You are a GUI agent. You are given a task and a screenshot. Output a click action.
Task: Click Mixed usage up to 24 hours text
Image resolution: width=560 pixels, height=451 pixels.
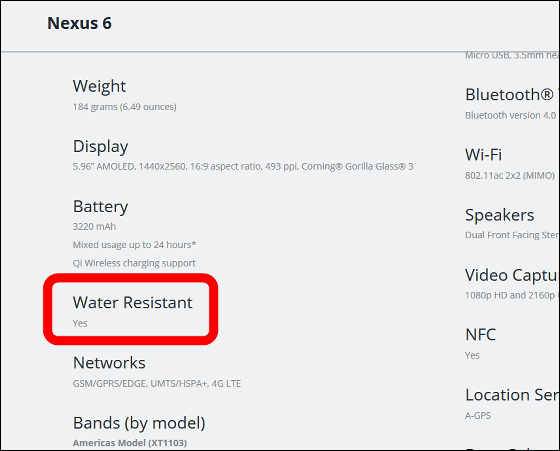click(134, 245)
